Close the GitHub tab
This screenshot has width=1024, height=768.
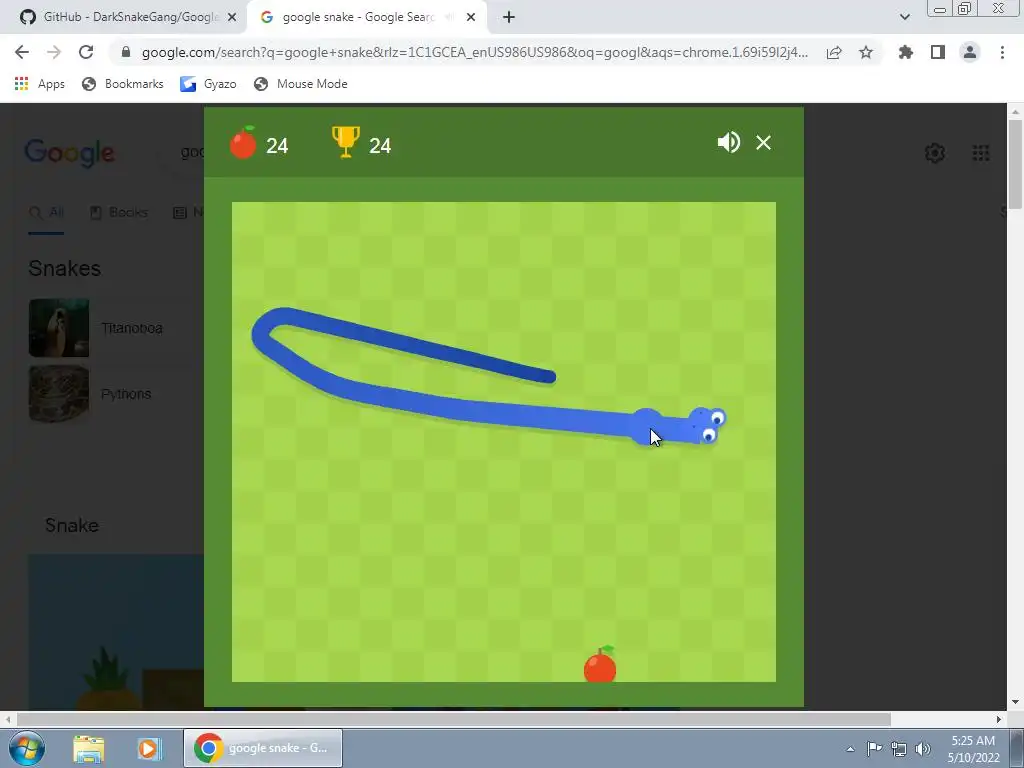232,18
